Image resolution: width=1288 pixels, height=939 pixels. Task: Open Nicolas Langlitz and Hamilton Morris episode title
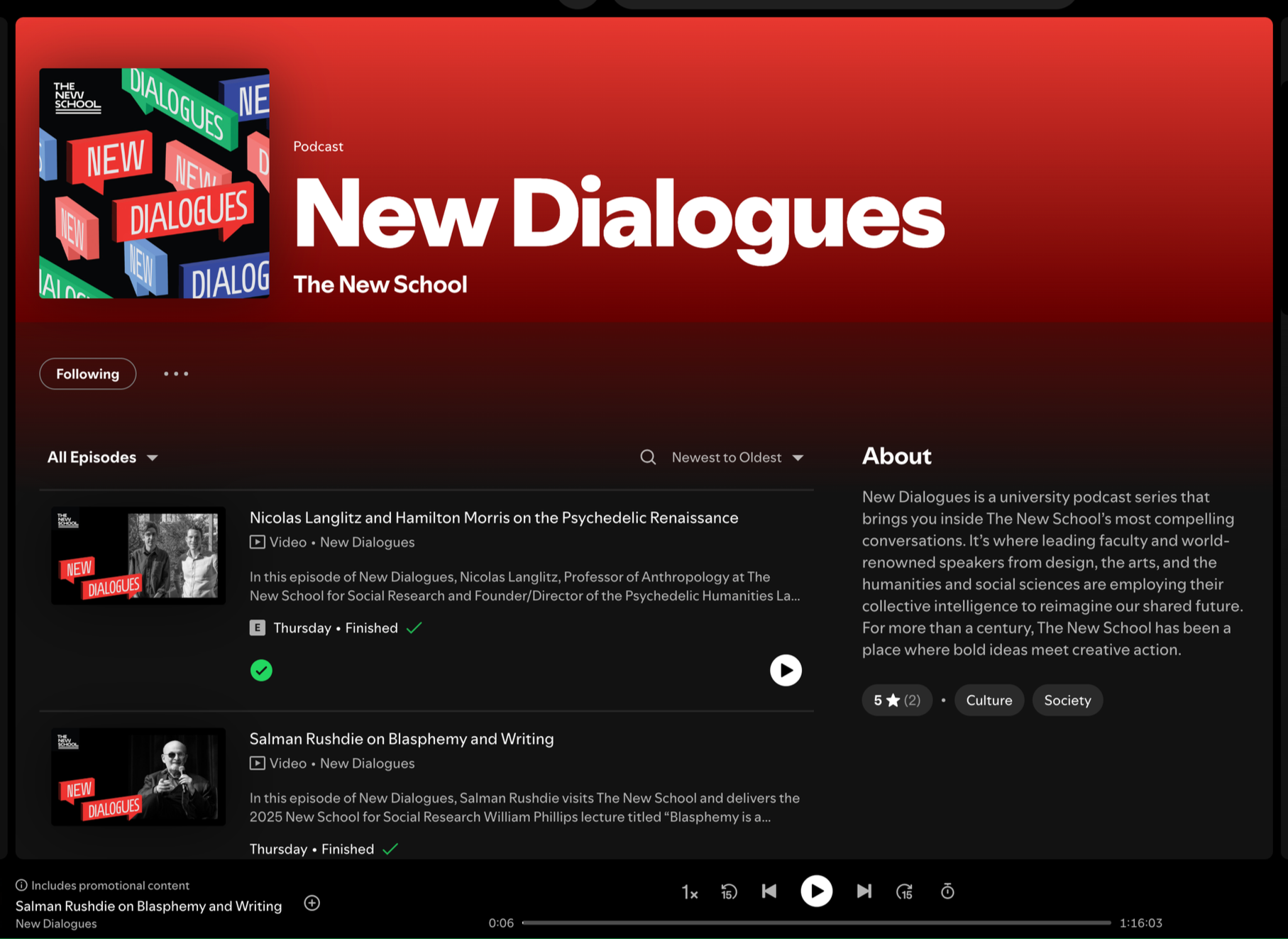pos(494,517)
